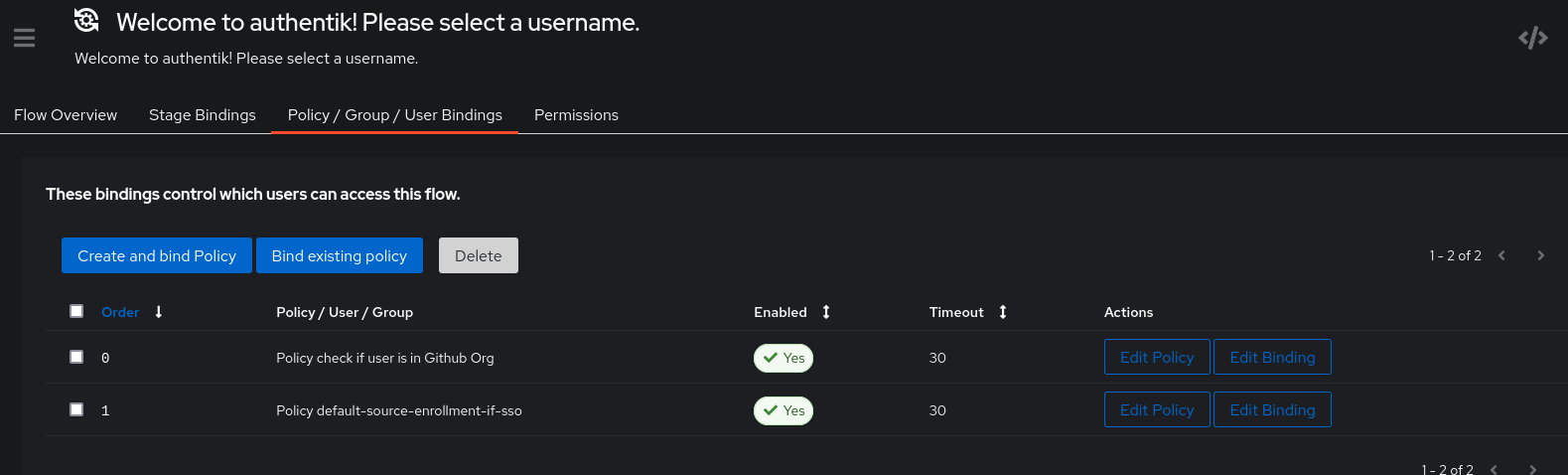Viewport: 1568px width, 475px height.
Task: Open the hamburger sidebar menu
Action: pyautogui.click(x=24, y=38)
